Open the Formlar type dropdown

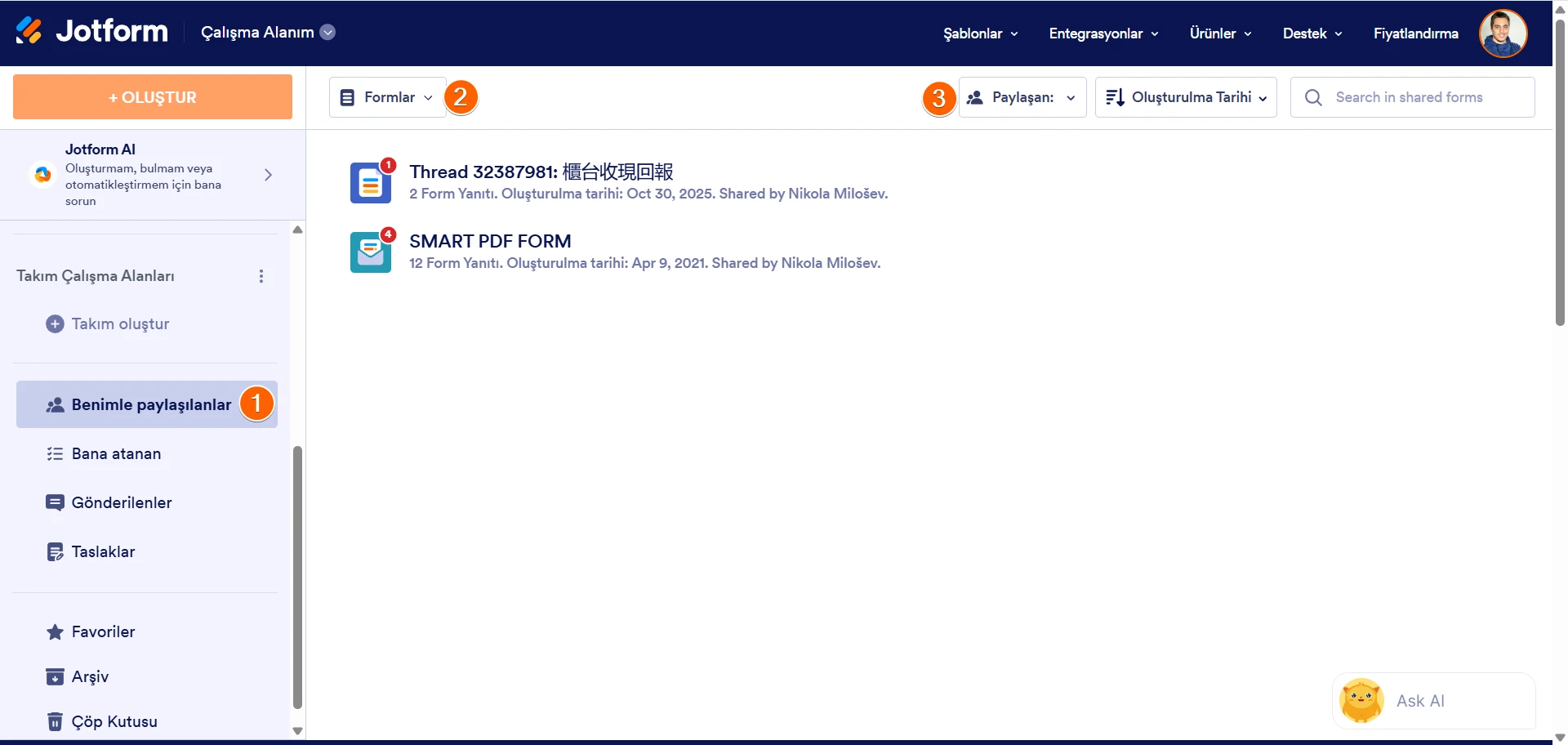point(387,96)
